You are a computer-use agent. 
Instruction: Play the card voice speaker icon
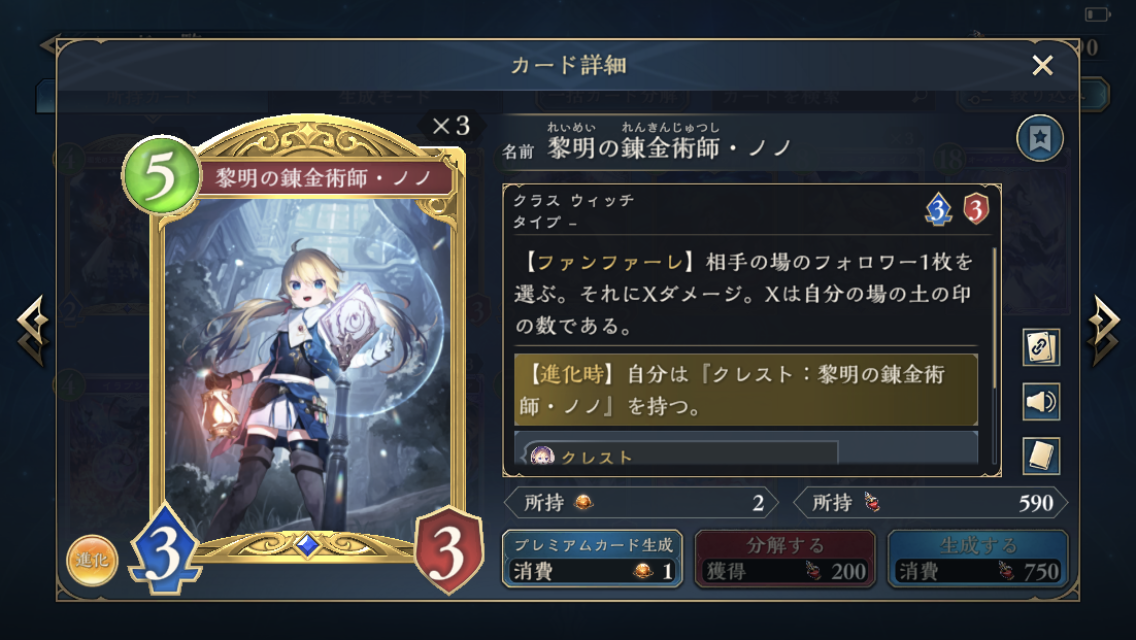click(x=1041, y=402)
